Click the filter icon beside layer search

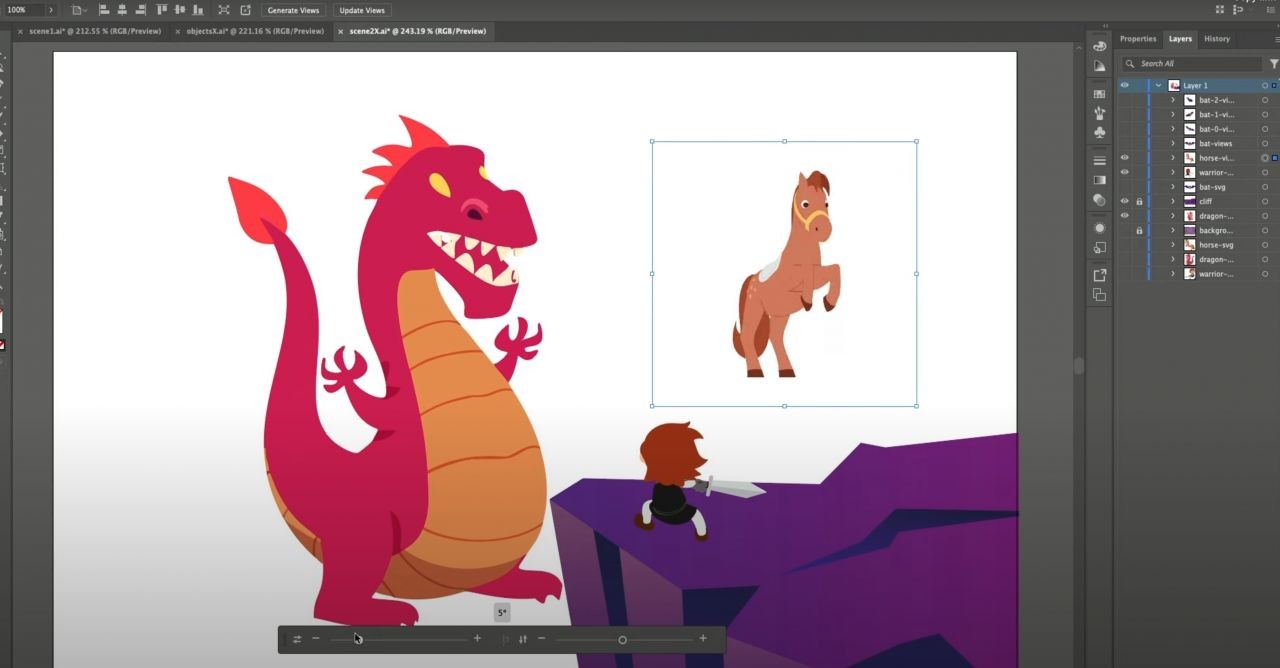point(1273,64)
